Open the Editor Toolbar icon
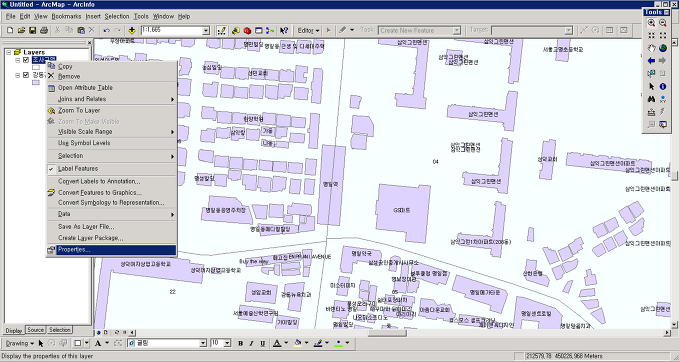The width and height of the screenshot is (680, 362). [222, 30]
